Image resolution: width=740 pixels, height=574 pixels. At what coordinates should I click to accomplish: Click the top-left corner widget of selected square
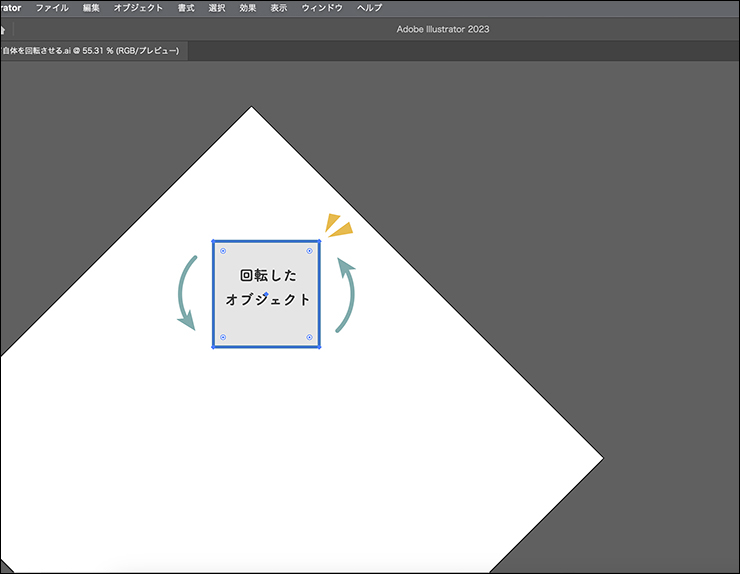pos(223,251)
